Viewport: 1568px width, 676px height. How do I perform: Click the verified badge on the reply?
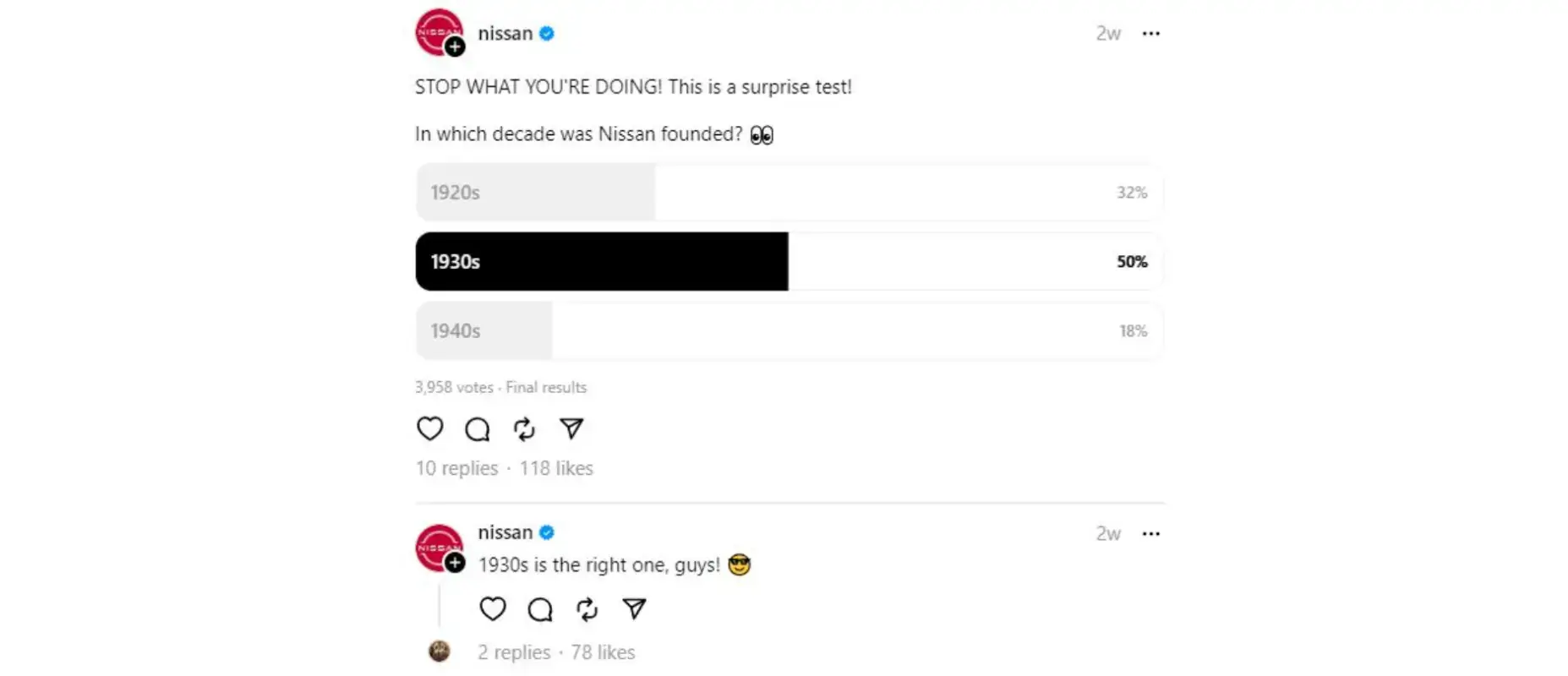coord(548,533)
